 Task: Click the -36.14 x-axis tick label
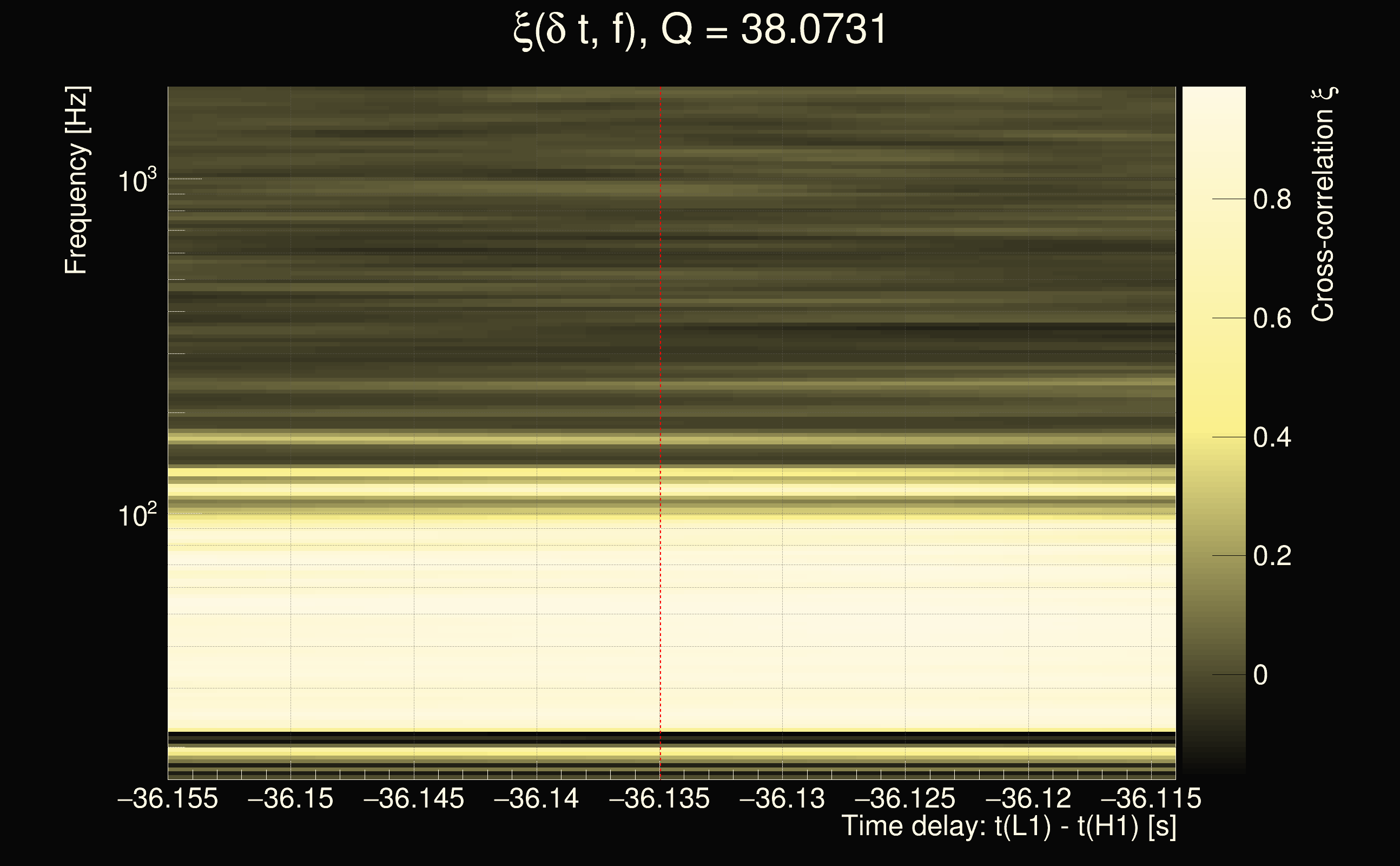[536, 799]
